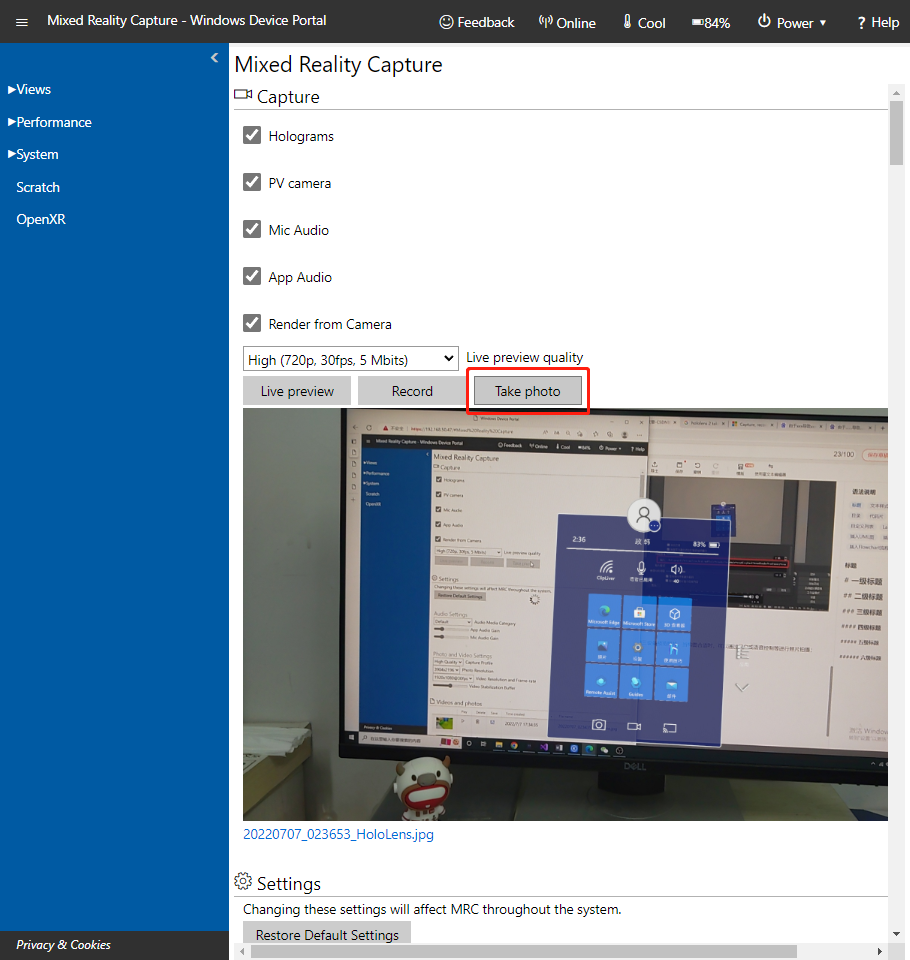Go to the Performance page
910x960 pixels.
(x=49, y=121)
